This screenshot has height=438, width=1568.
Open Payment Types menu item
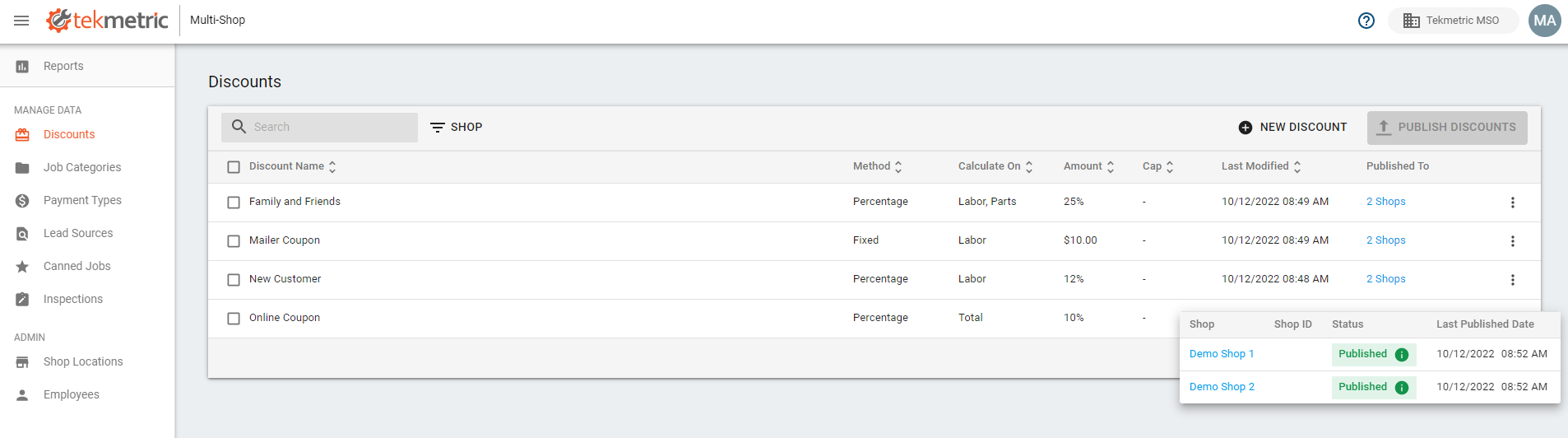coord(82,201)
